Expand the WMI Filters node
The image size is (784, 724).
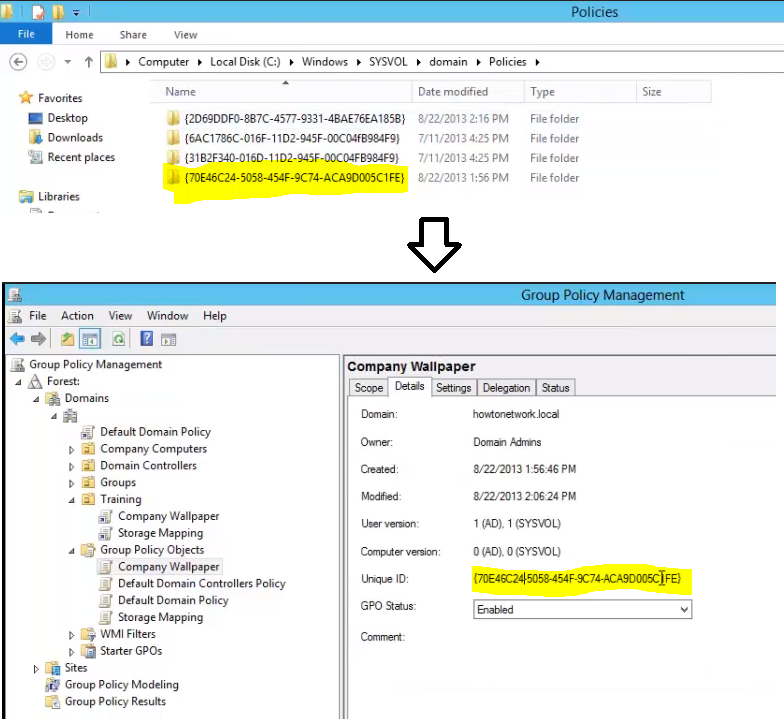72,635
